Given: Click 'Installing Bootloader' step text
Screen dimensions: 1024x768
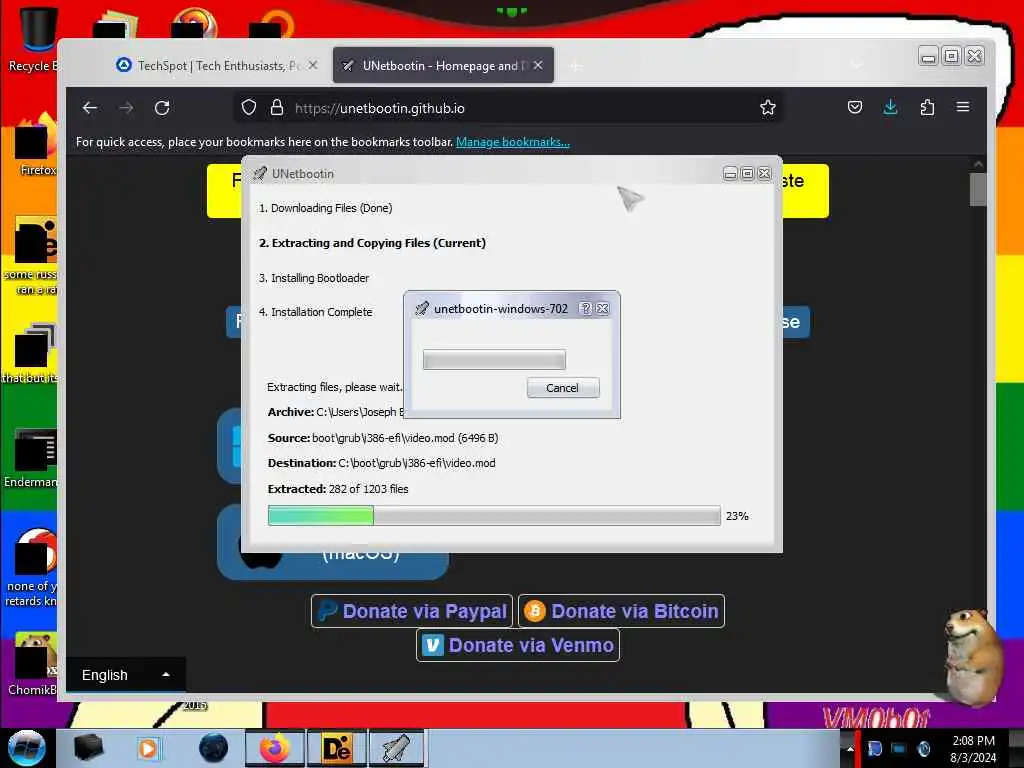Looking at the screenshot, I should (313, 278).
